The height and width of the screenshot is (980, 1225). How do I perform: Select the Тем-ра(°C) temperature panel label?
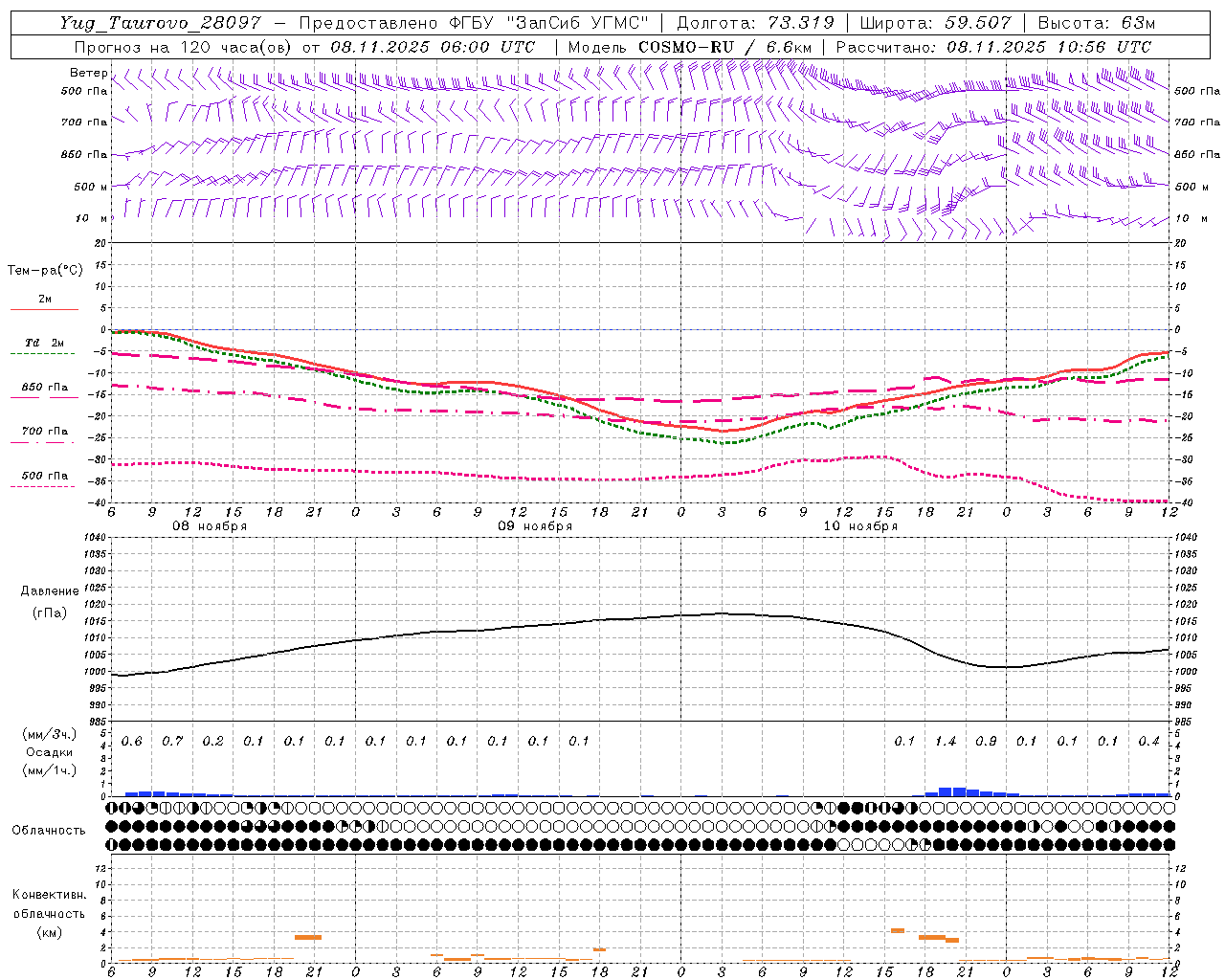[45, 271]
